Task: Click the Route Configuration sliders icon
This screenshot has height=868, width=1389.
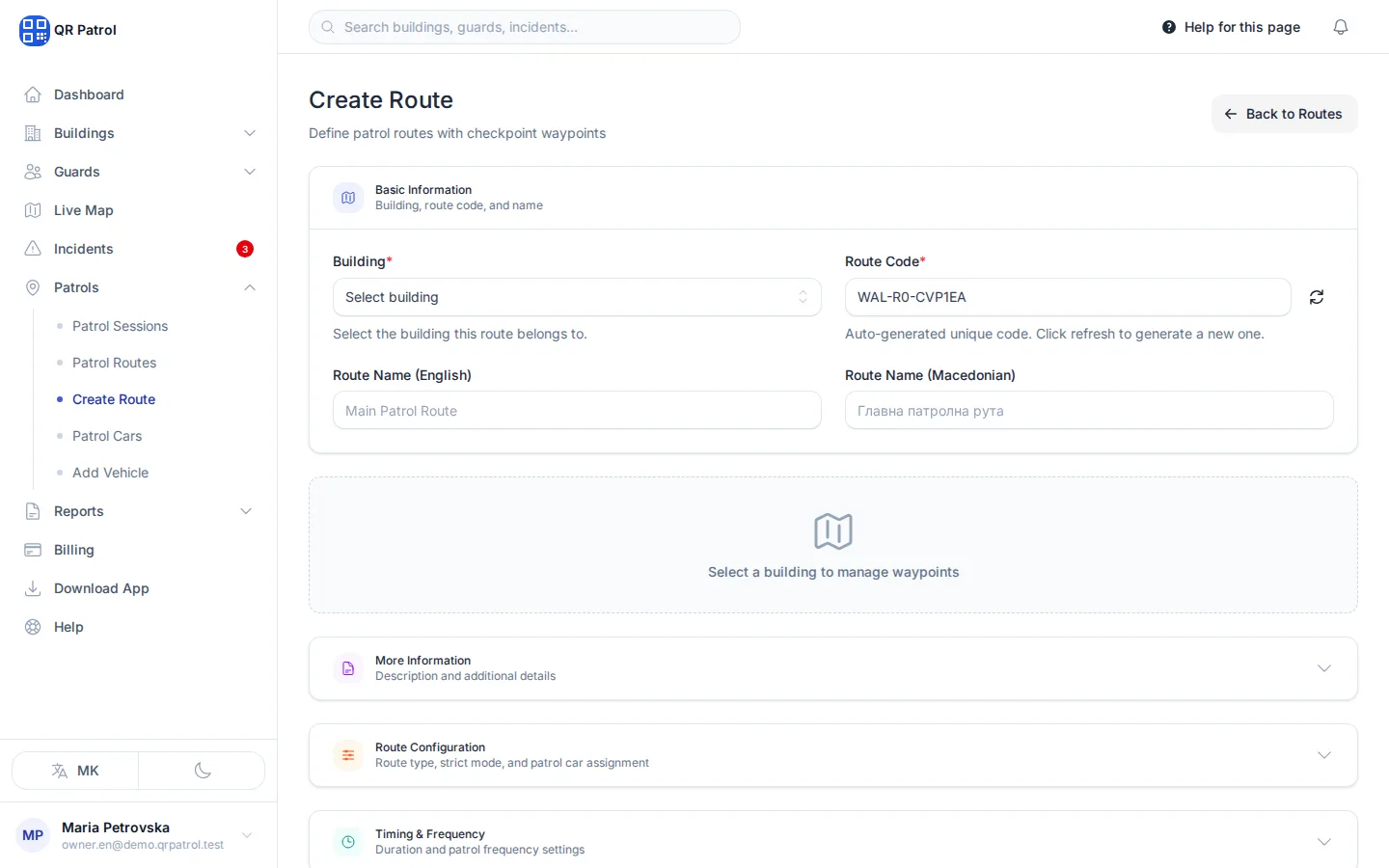Action: tap(348, 755)
